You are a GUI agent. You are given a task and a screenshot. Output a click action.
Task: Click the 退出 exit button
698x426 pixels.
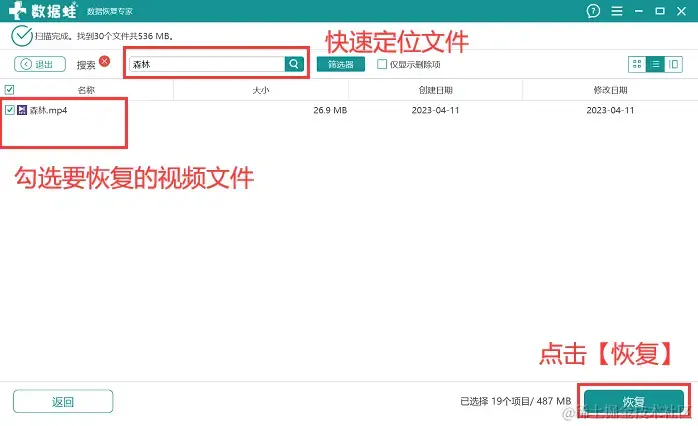click(x=40, y=64)
